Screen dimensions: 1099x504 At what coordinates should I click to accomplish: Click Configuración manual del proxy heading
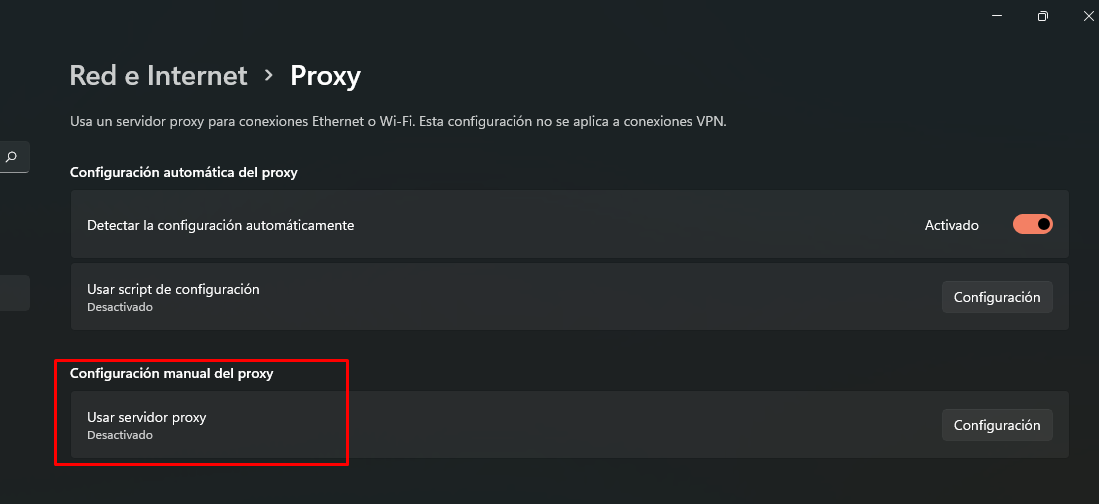[x=171, y=374]
